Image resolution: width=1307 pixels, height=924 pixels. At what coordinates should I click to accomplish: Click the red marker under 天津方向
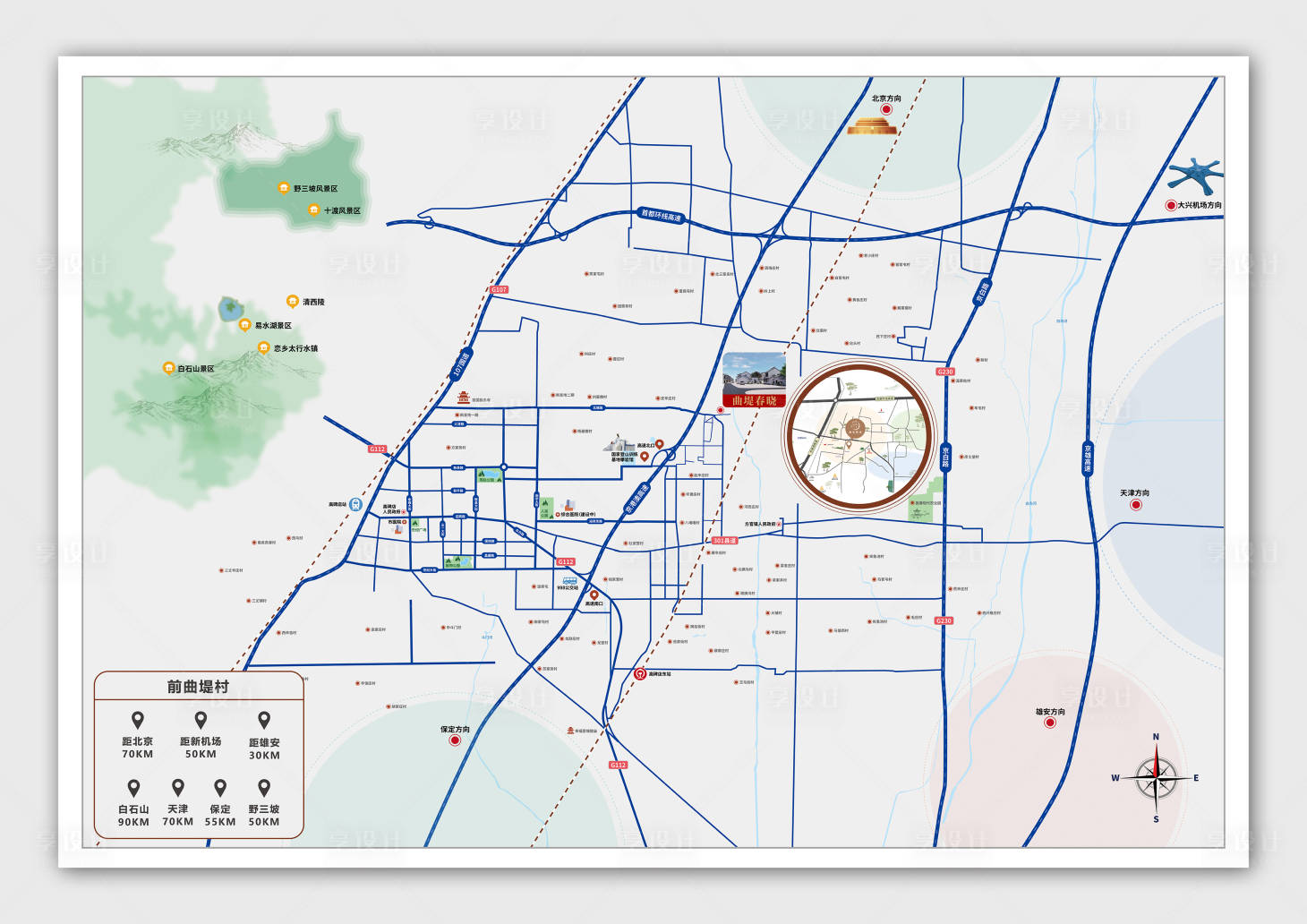(1136, 505)
